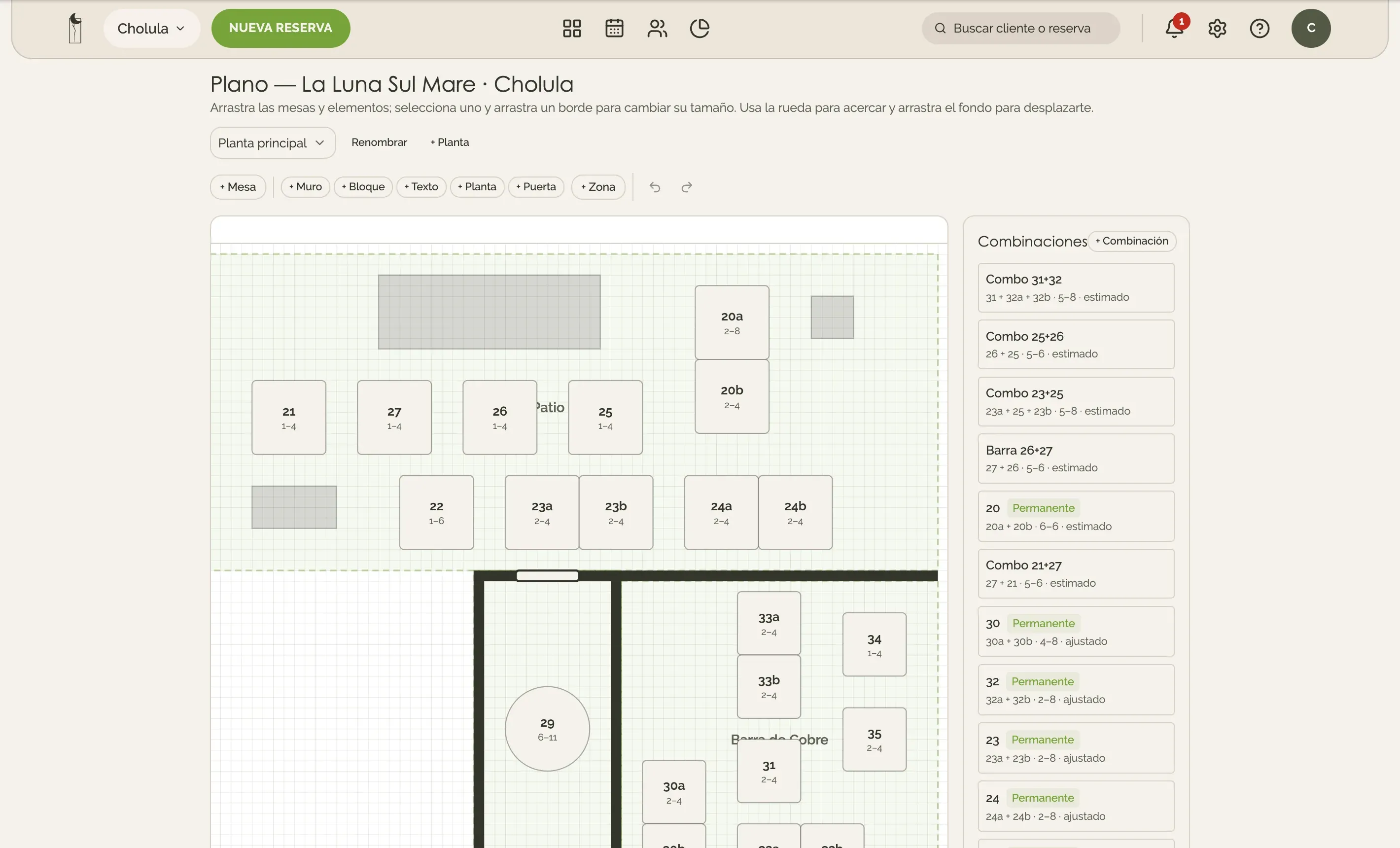Click Renombrar to rename the floor

(379, 142)
